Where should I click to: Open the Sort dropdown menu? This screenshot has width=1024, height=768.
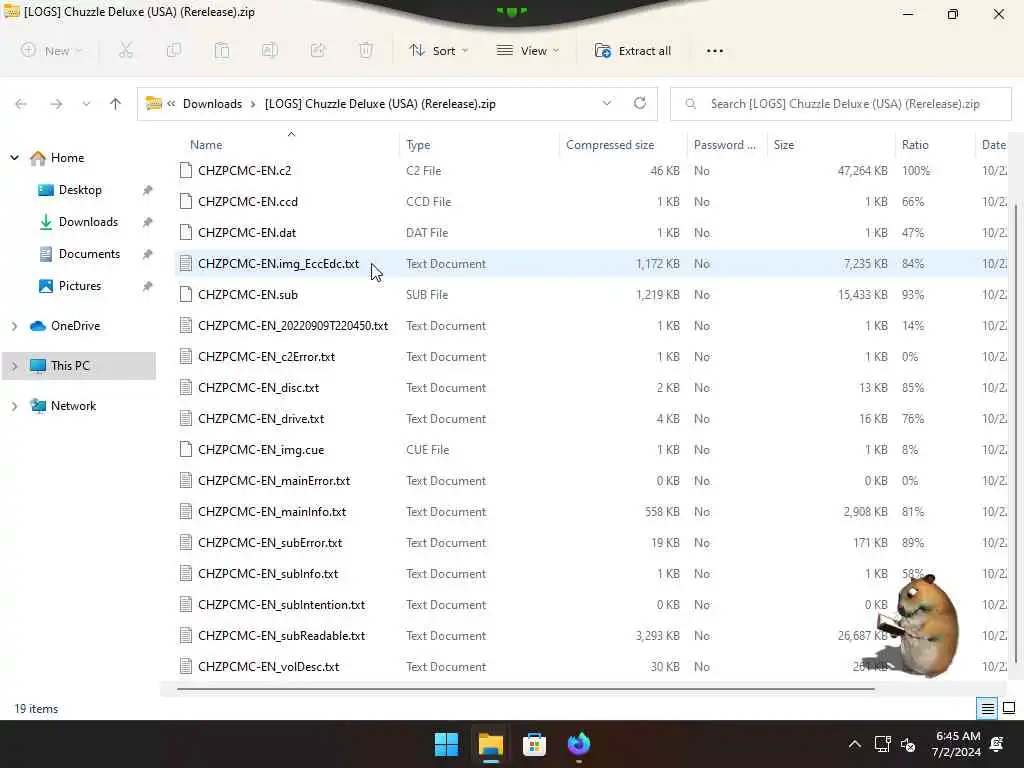click(x=438, y=50)
